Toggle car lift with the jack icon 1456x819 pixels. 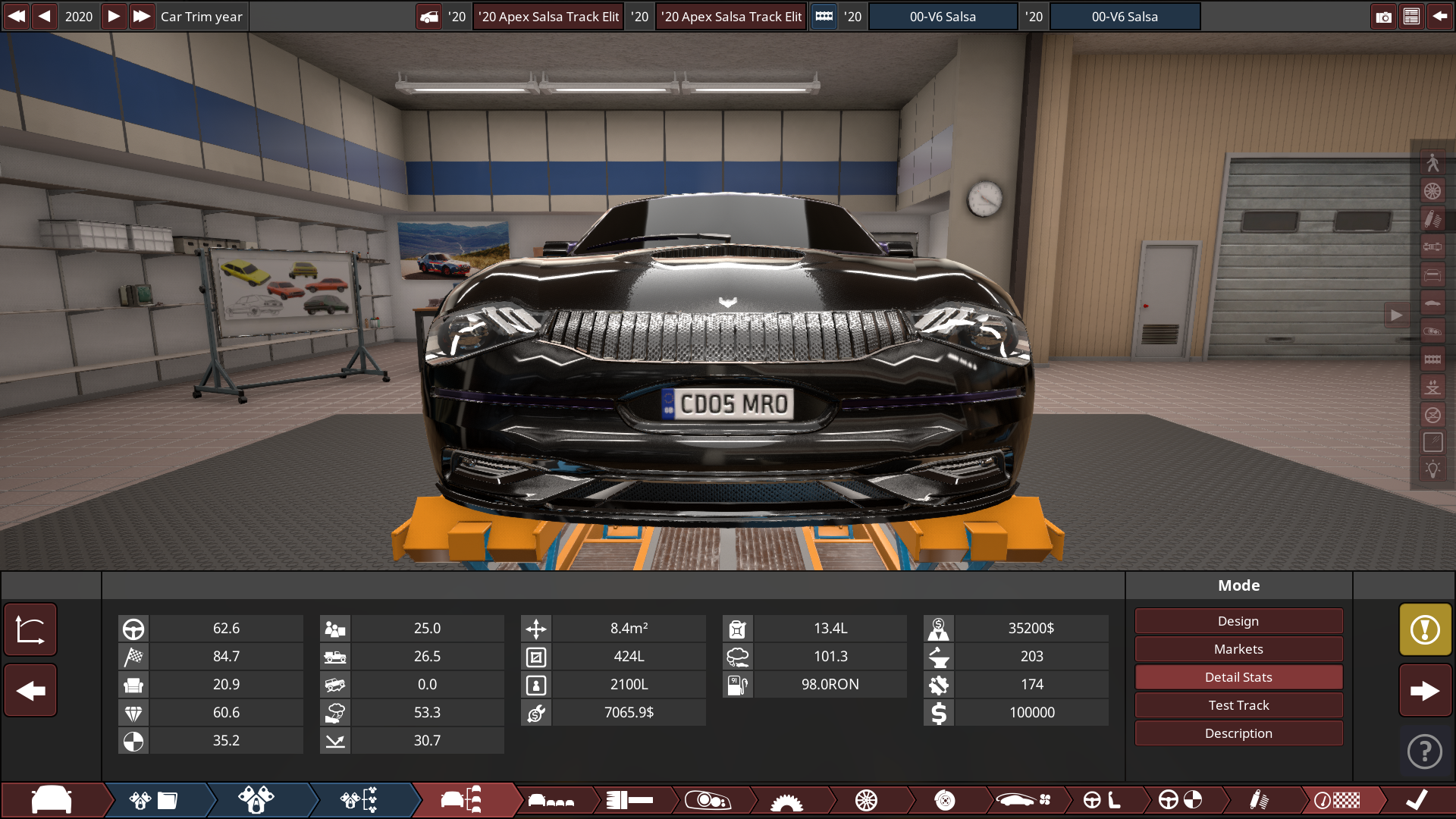pyautogui.click(x=1432, y=388)
